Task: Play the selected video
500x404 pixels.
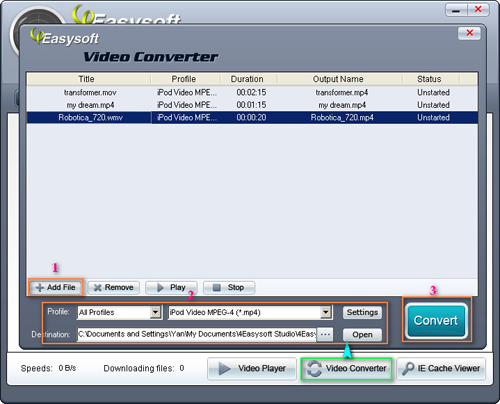Action: (171, 287)
